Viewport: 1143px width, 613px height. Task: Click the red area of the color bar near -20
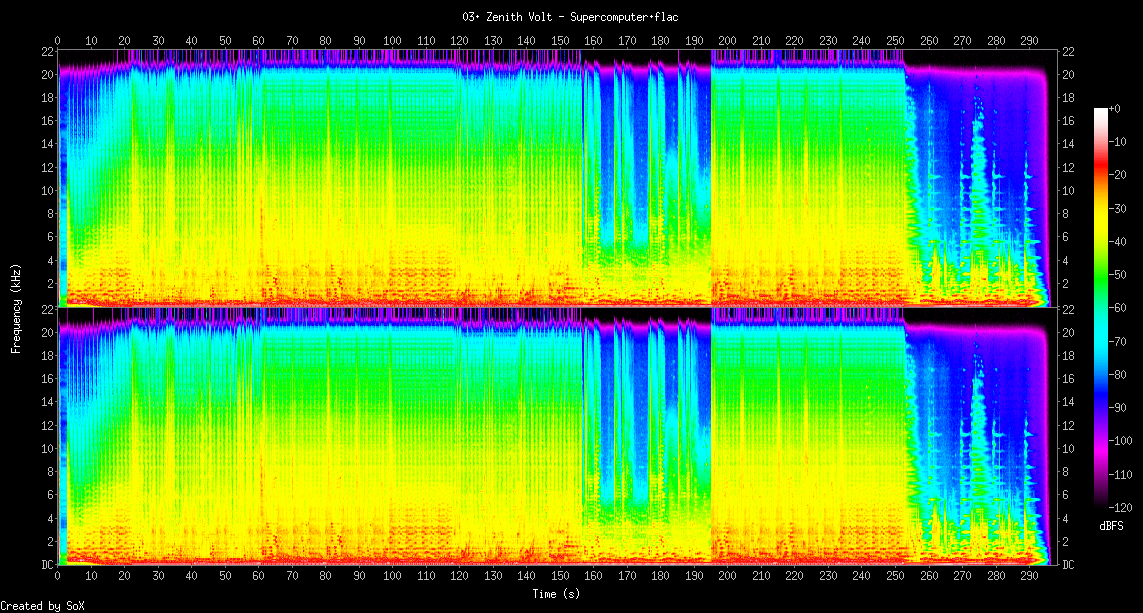pos(1101,174)
